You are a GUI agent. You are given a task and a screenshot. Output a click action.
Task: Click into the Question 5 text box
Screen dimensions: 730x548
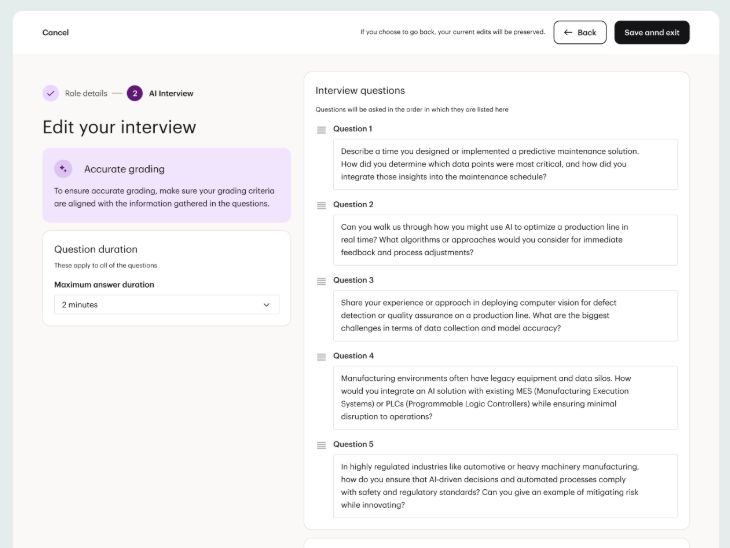[x=505, y=486]
